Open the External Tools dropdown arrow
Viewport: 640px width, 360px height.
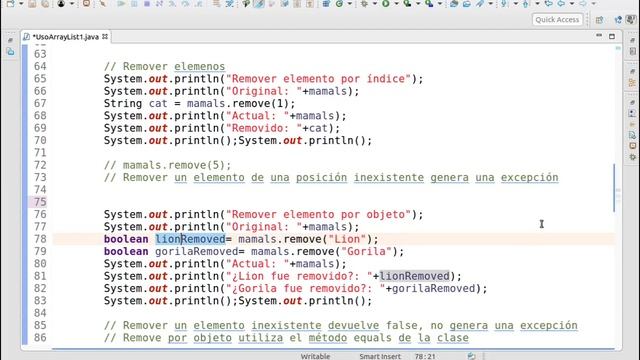(x=440, y=4)
